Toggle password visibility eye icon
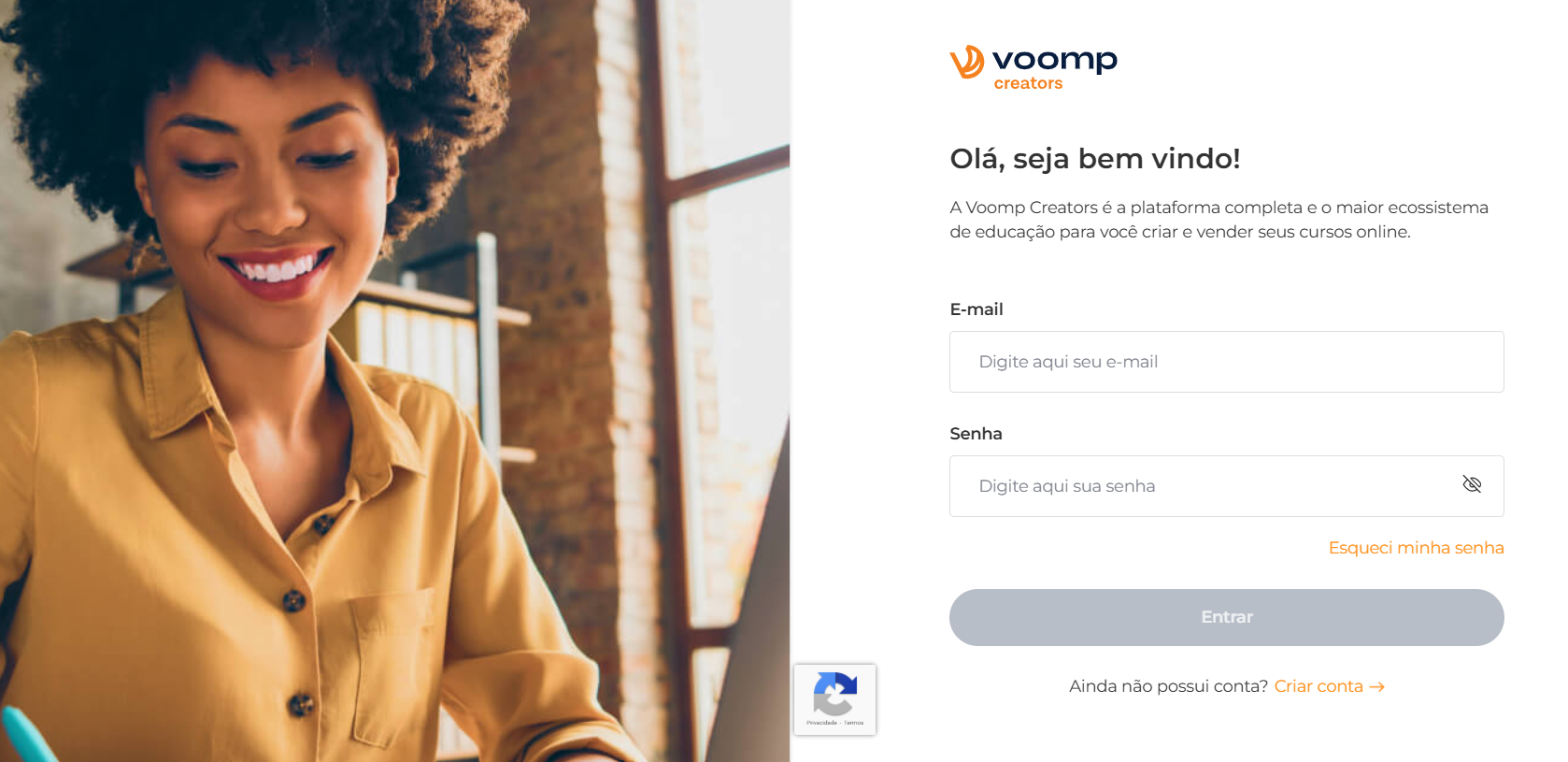1568x762 pixels. point(1472,484)
